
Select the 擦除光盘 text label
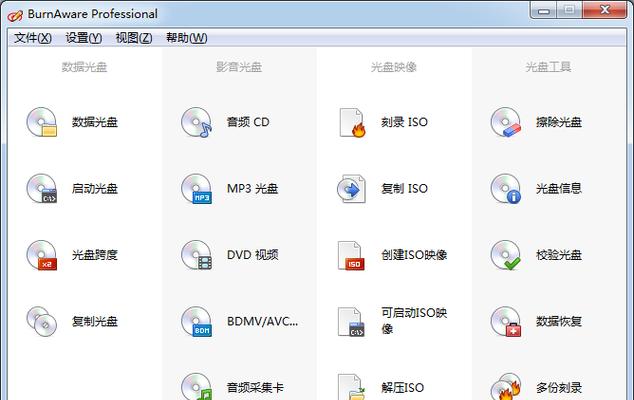tap(559, 122)
